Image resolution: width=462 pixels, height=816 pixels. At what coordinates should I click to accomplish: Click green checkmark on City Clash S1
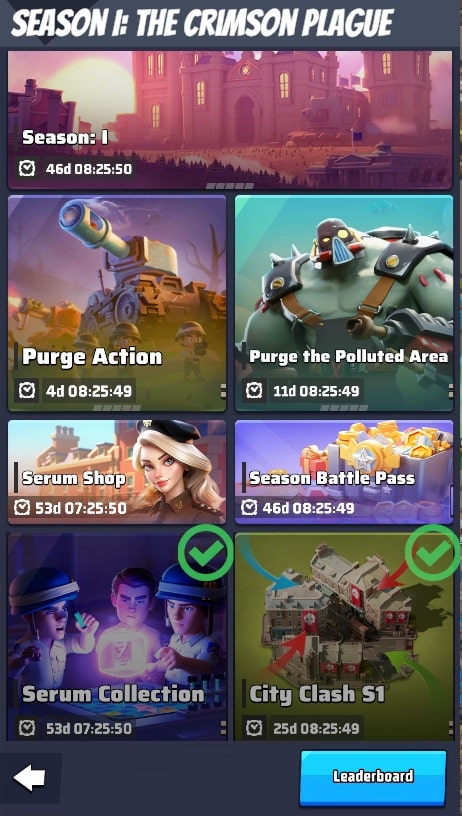pyautogui.click(x=433, y=553)
